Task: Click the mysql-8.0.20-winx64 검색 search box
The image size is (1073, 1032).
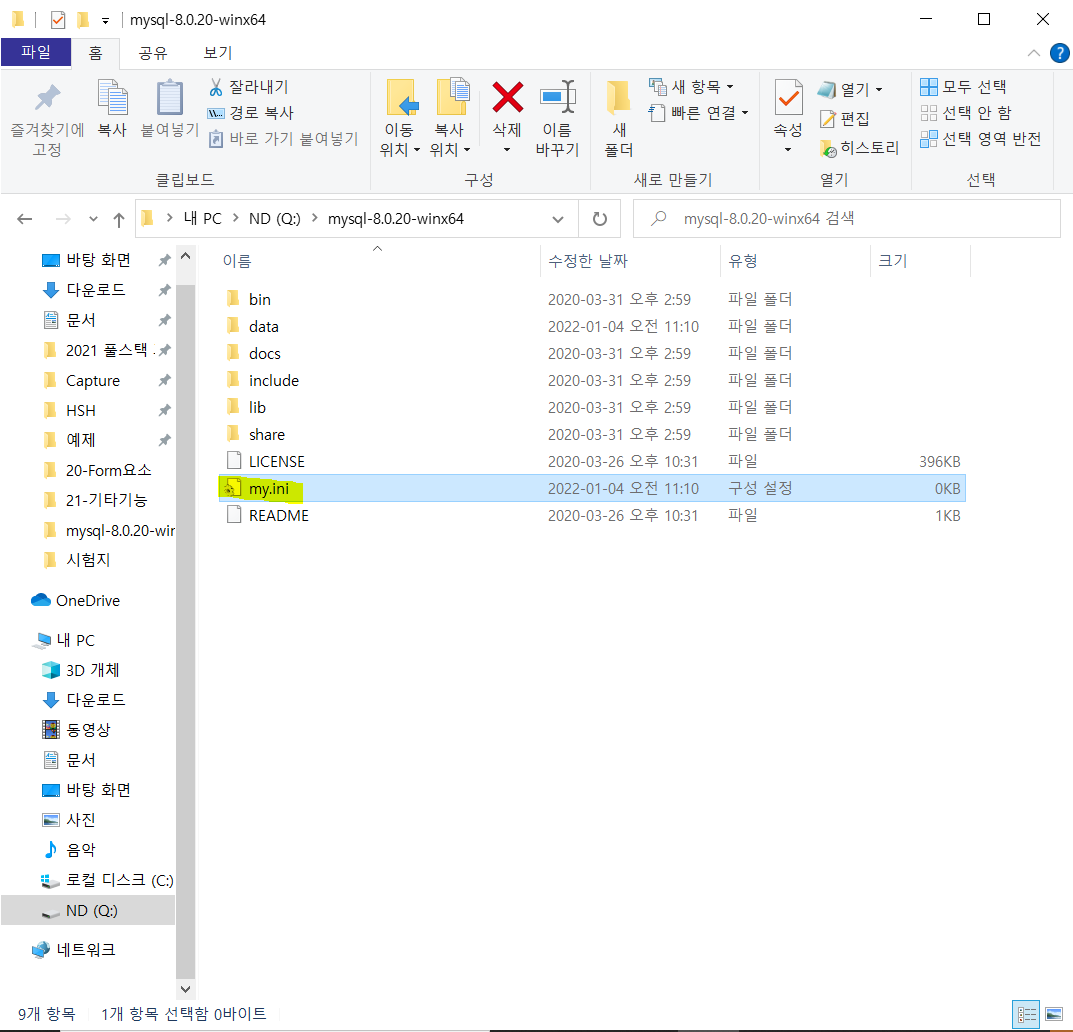Action: point(846,219)
